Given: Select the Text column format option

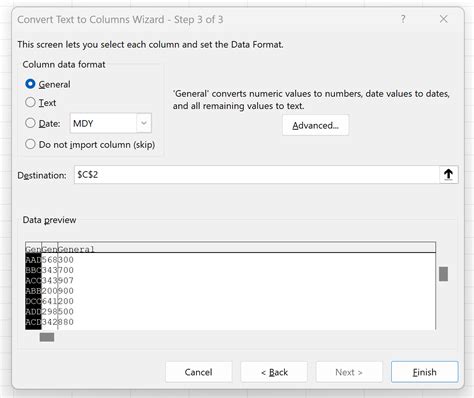Looking at the screenshot, I should (30, 102).
